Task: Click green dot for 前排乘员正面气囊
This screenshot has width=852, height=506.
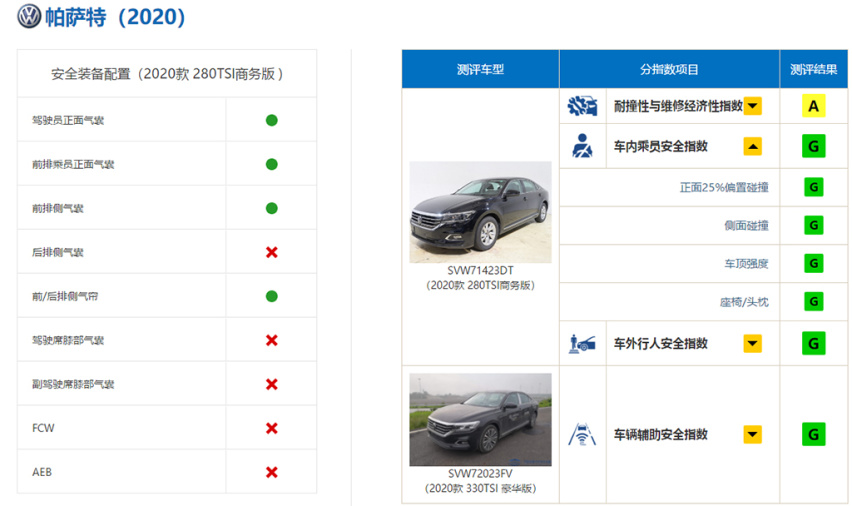Action: [272, 164]
